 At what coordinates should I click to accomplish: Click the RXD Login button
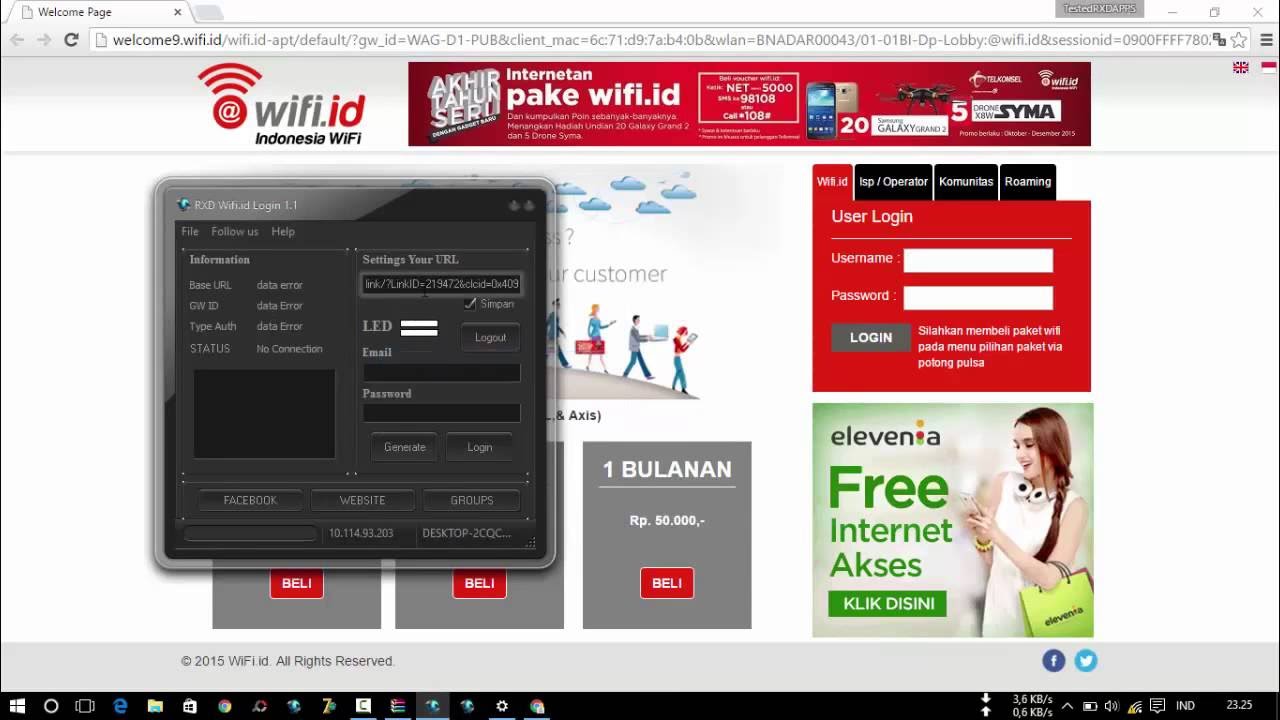(x=480, y=447)
